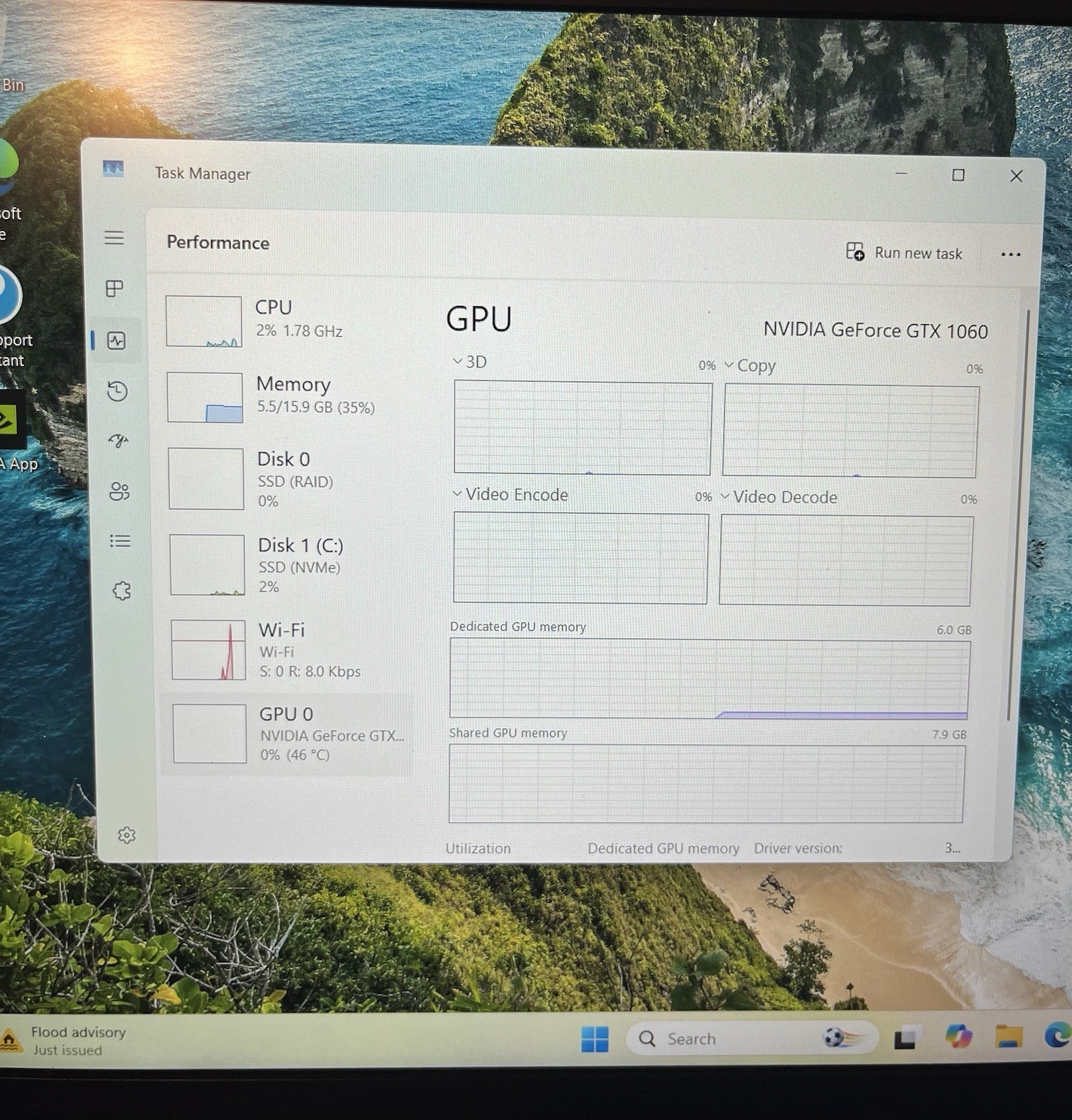The width and height of the screenshot is (1072, 1120).
Task: Click the CPU mini graph thumbnail
Action: (204, 321)
